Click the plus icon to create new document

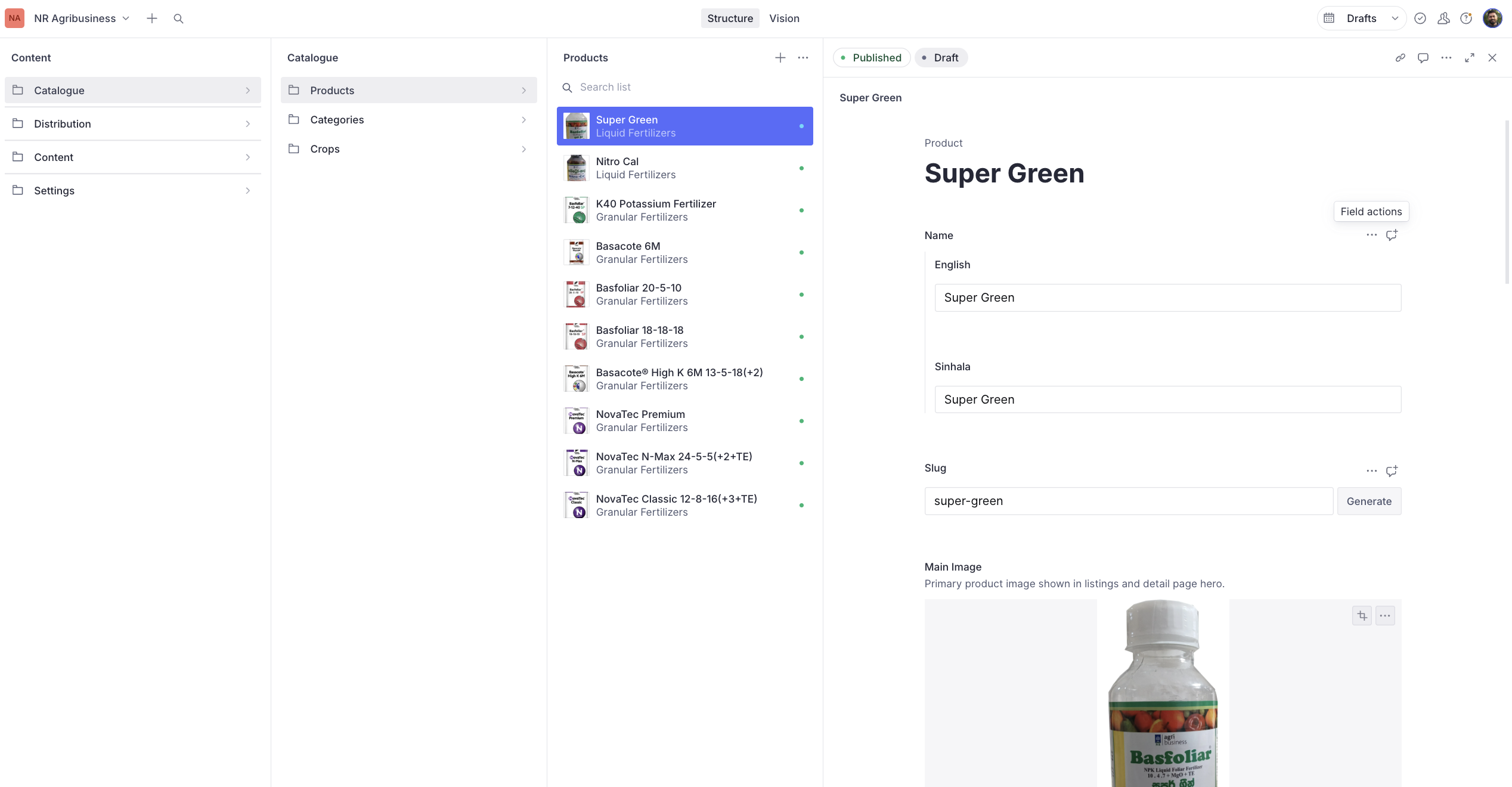152,18
